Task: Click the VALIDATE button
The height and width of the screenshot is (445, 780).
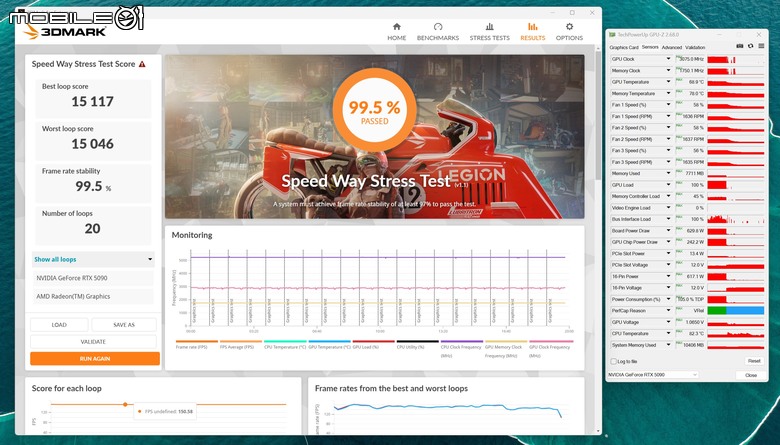Action: pos(93,342)
